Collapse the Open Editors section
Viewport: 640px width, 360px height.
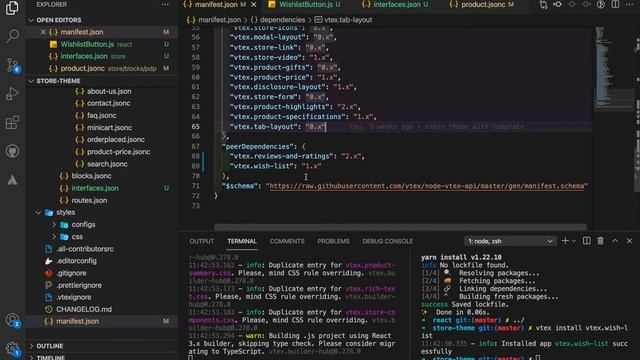[31, 20]
